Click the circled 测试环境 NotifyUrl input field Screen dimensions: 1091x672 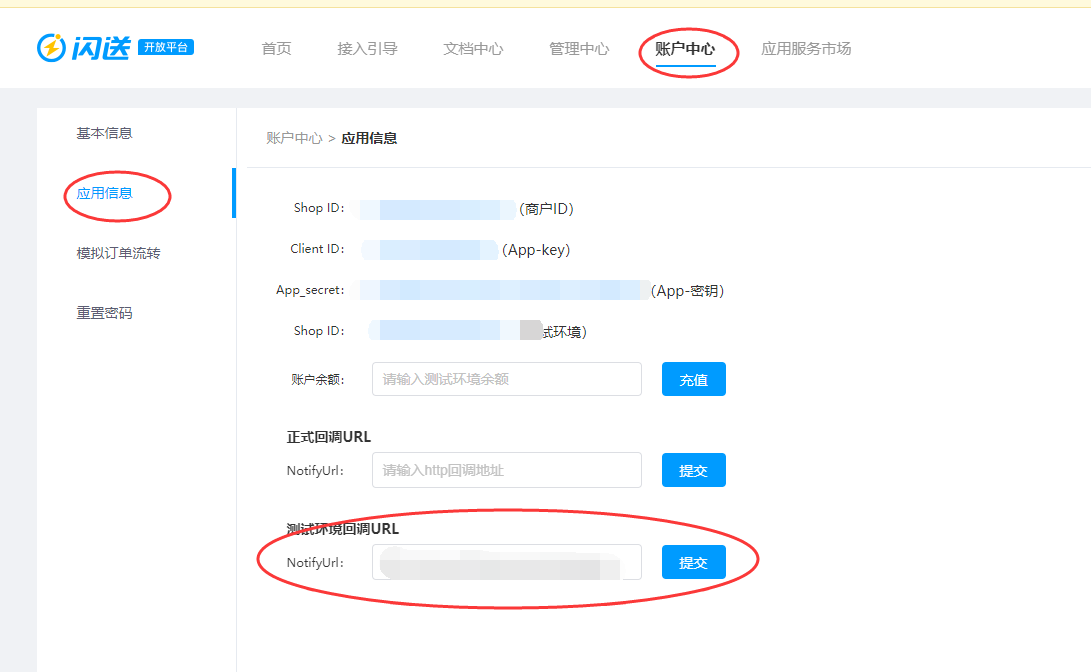pyautogui.click(x=506, y=562)
